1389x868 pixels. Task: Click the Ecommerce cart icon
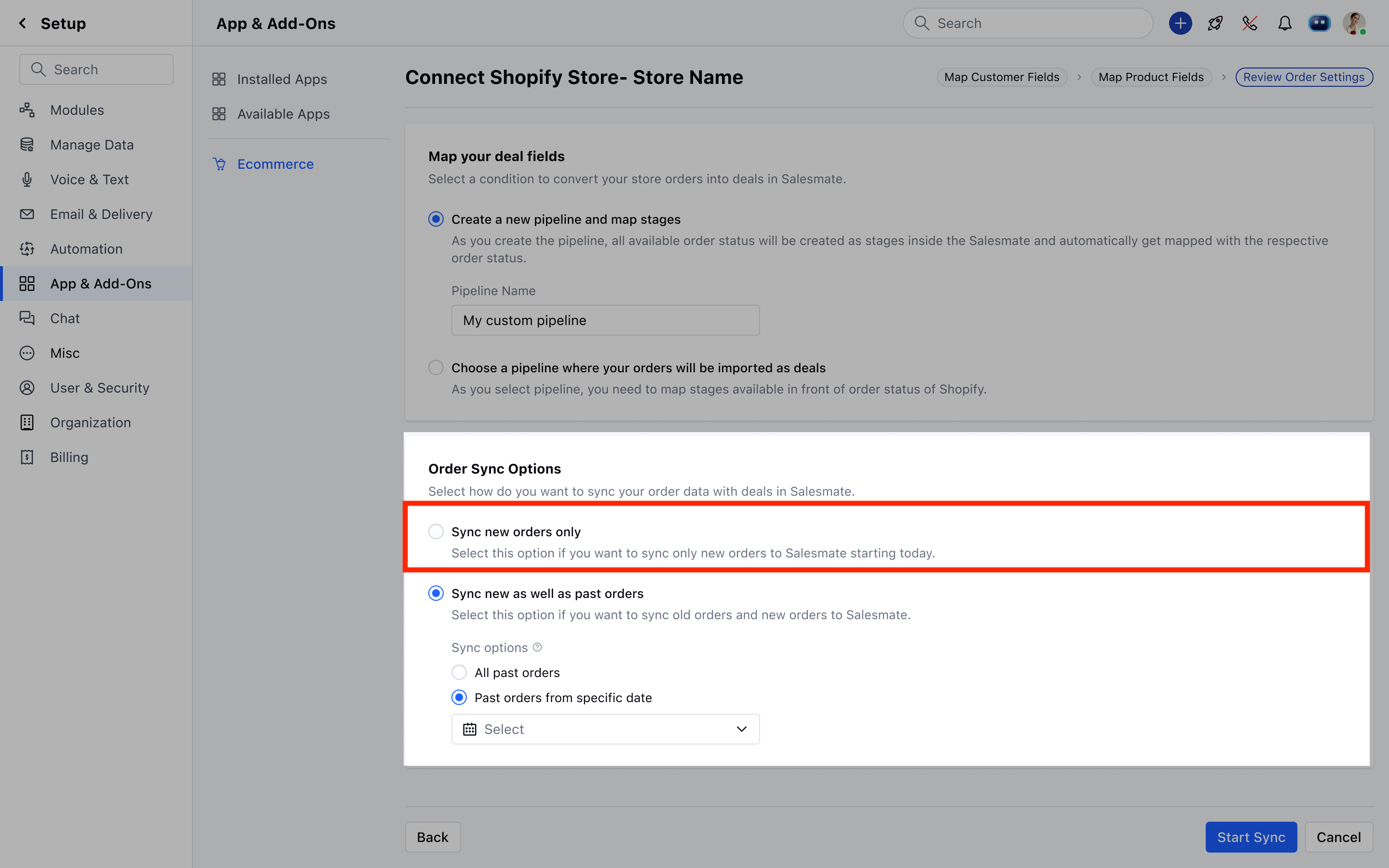tap(219, 164)
